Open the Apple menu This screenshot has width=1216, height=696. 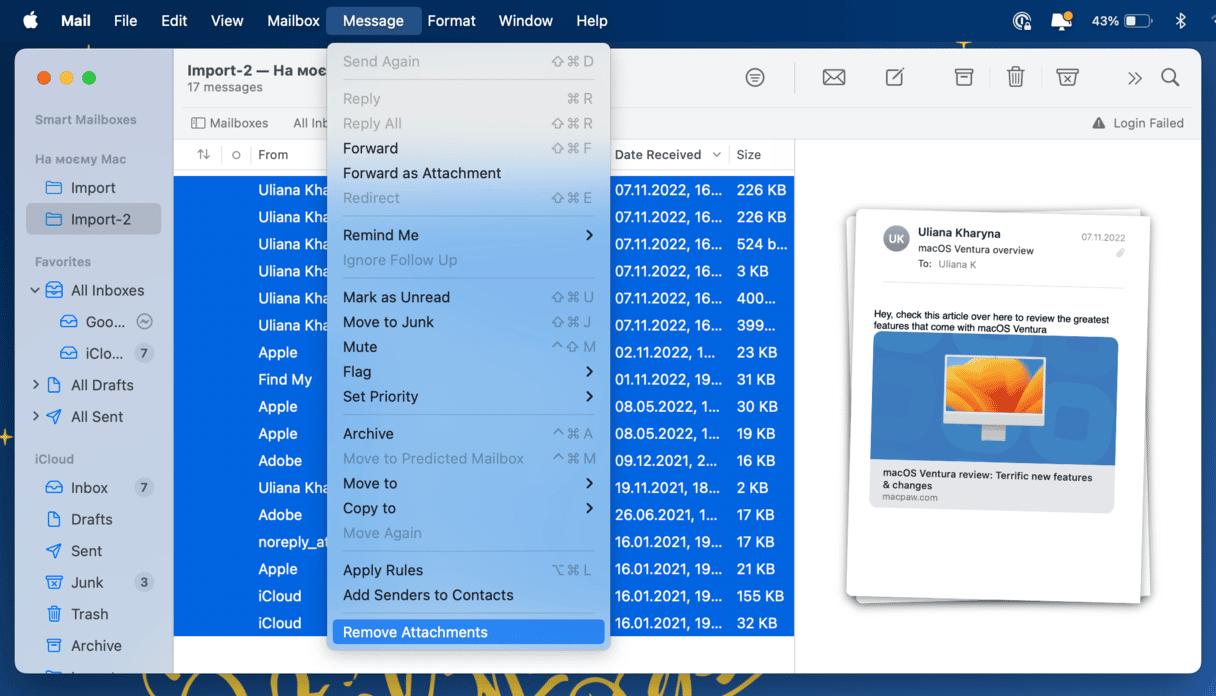coord(31,20)
